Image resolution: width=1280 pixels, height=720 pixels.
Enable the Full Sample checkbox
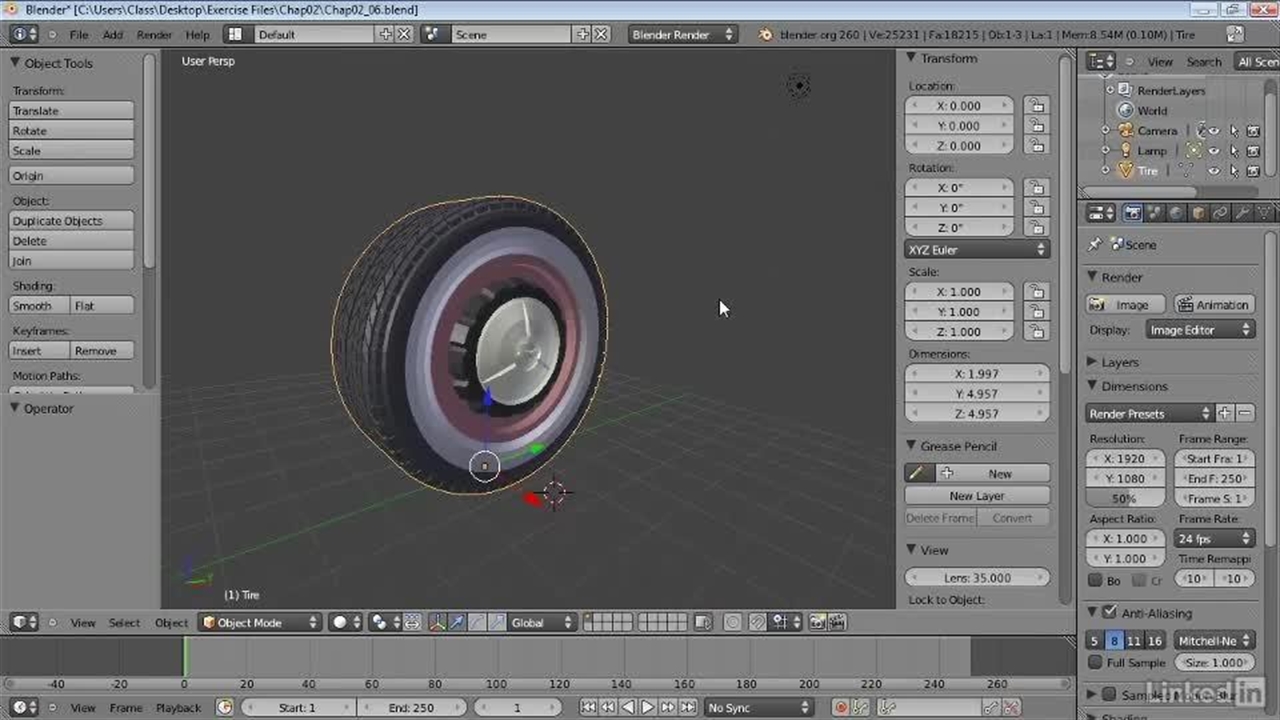(1096, 663)
